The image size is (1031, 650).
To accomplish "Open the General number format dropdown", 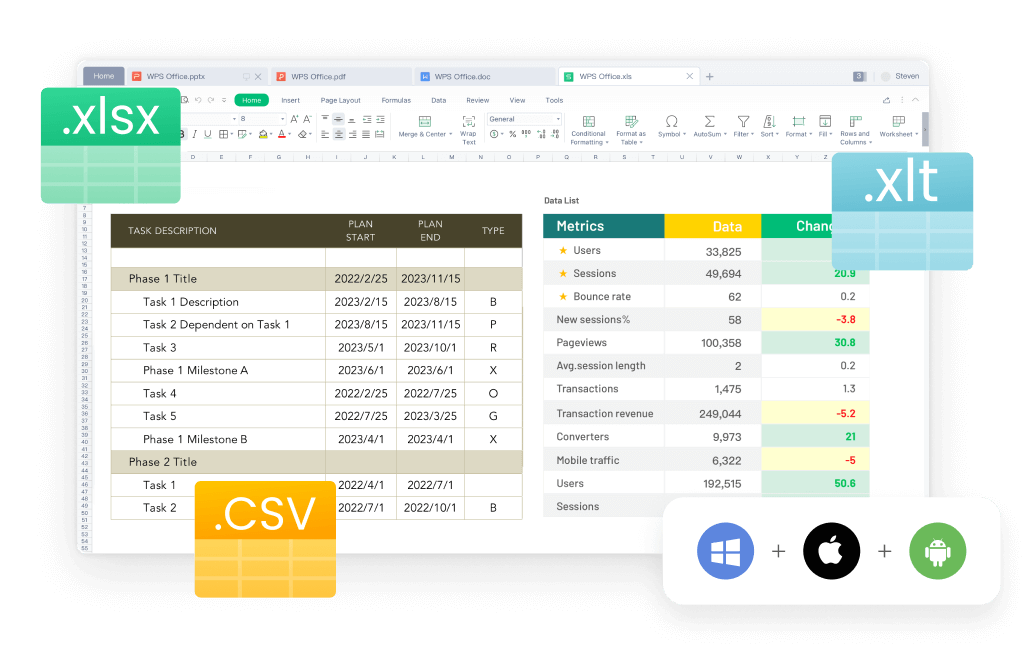I will tap(524, 119).
